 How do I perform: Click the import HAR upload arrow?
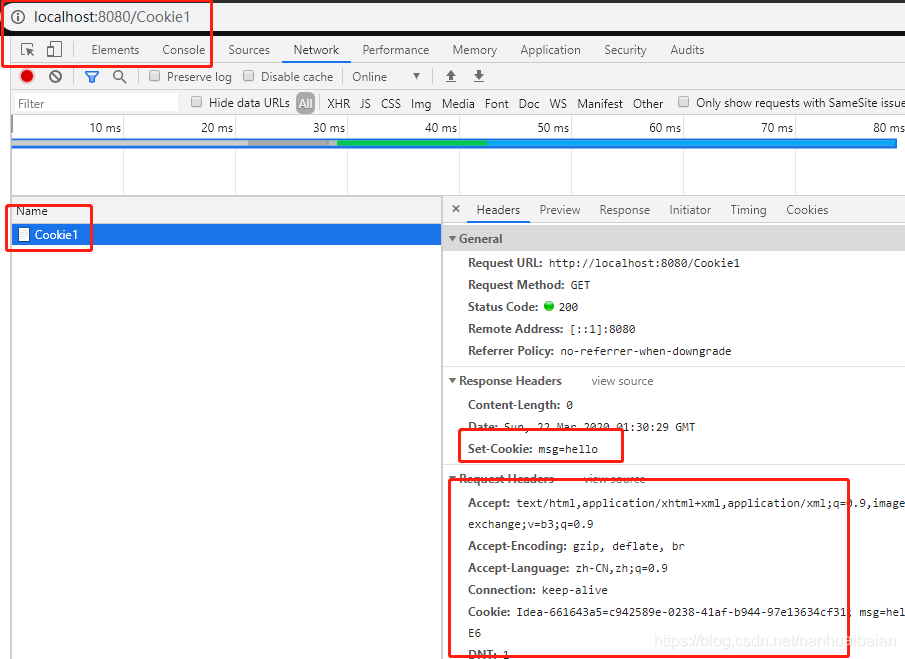(451, 76)
